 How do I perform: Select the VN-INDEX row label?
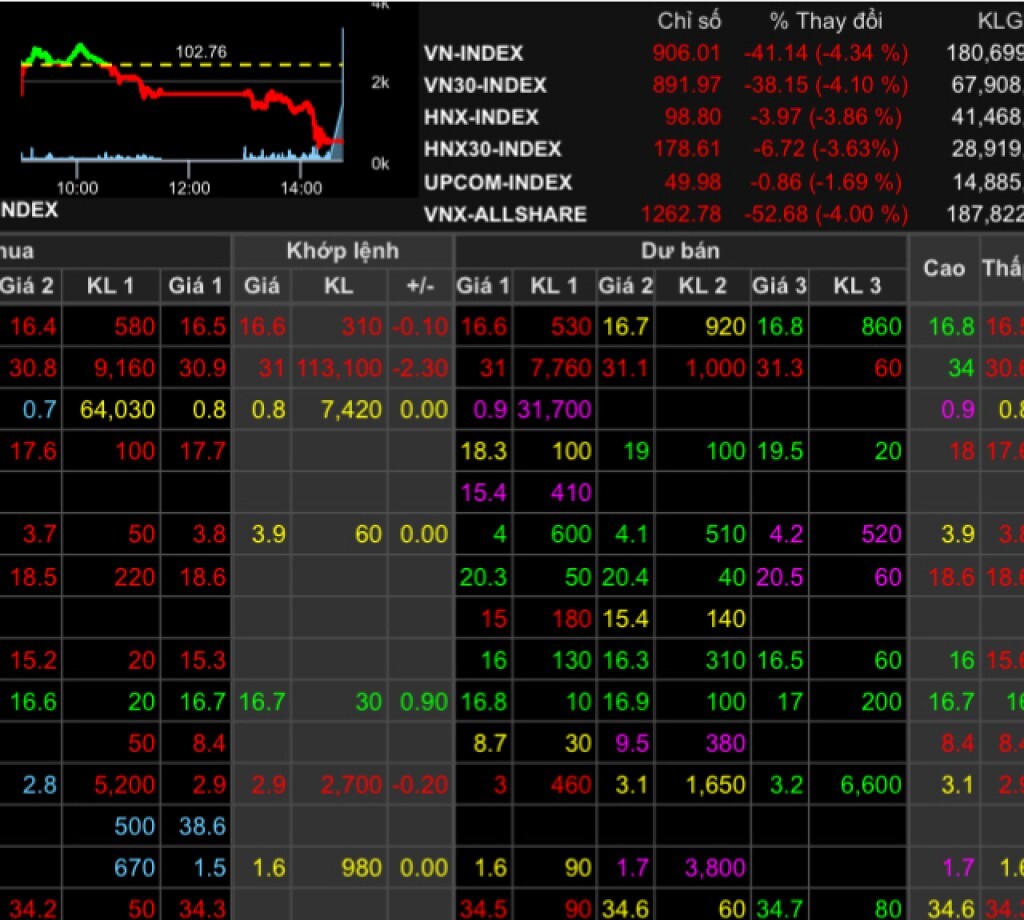pos(473,53)
